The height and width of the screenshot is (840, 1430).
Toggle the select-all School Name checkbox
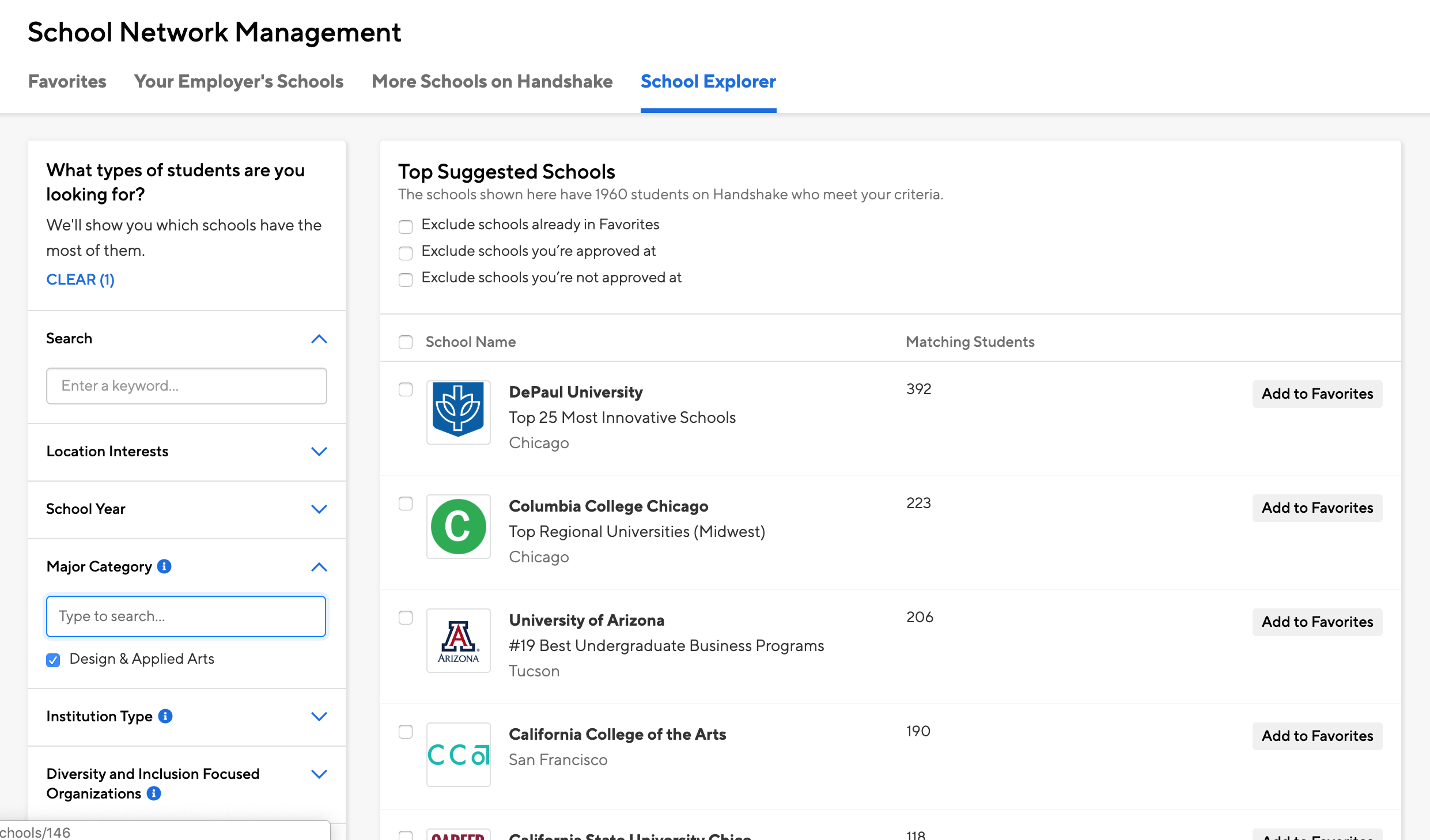[406, 342]
